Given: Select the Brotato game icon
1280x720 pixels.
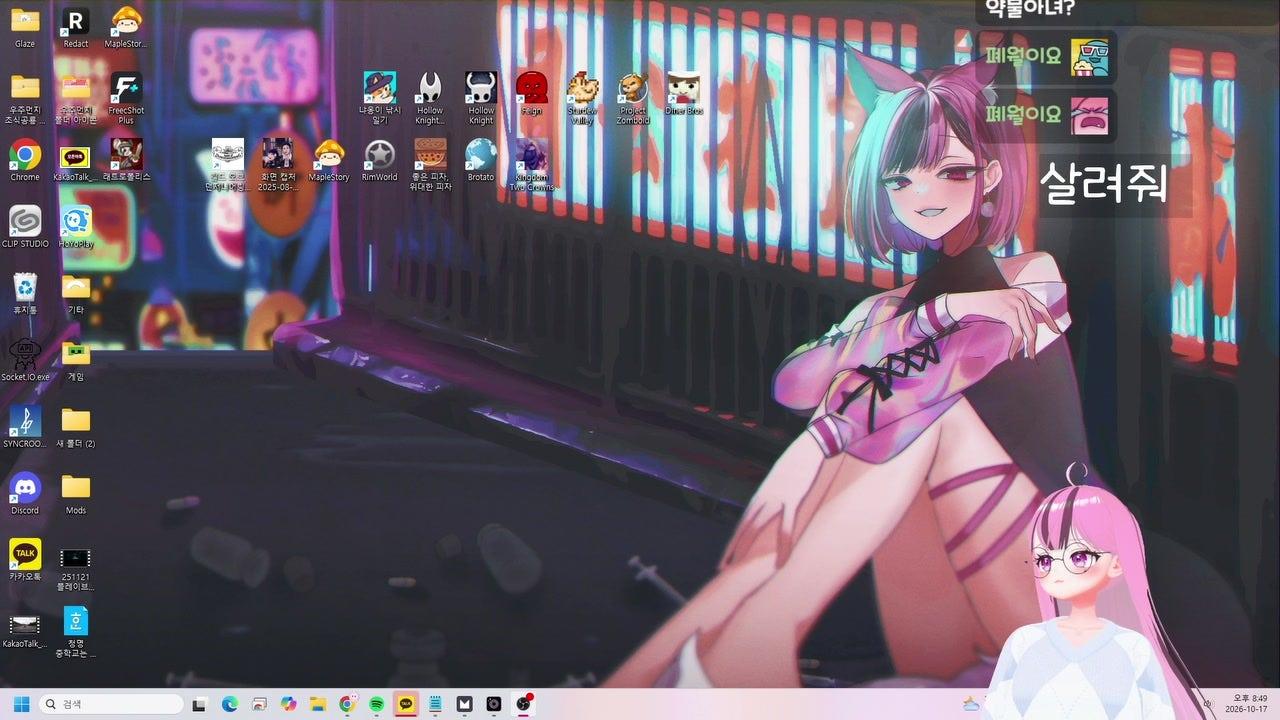Looking at the screenshot, I should [481, 160].
